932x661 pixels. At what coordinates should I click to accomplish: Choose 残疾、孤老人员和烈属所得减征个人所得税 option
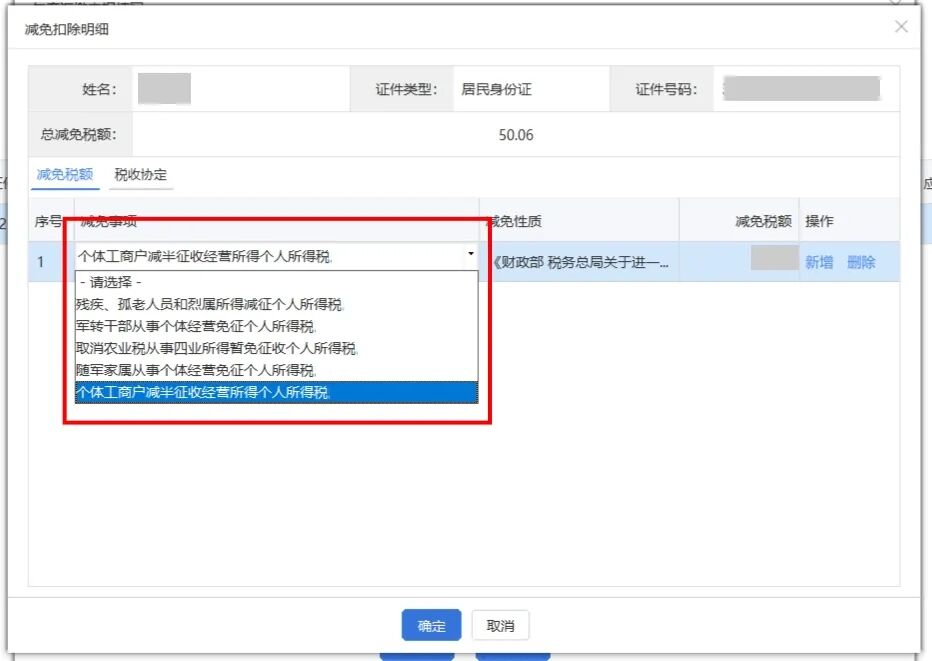coord(216,304)
